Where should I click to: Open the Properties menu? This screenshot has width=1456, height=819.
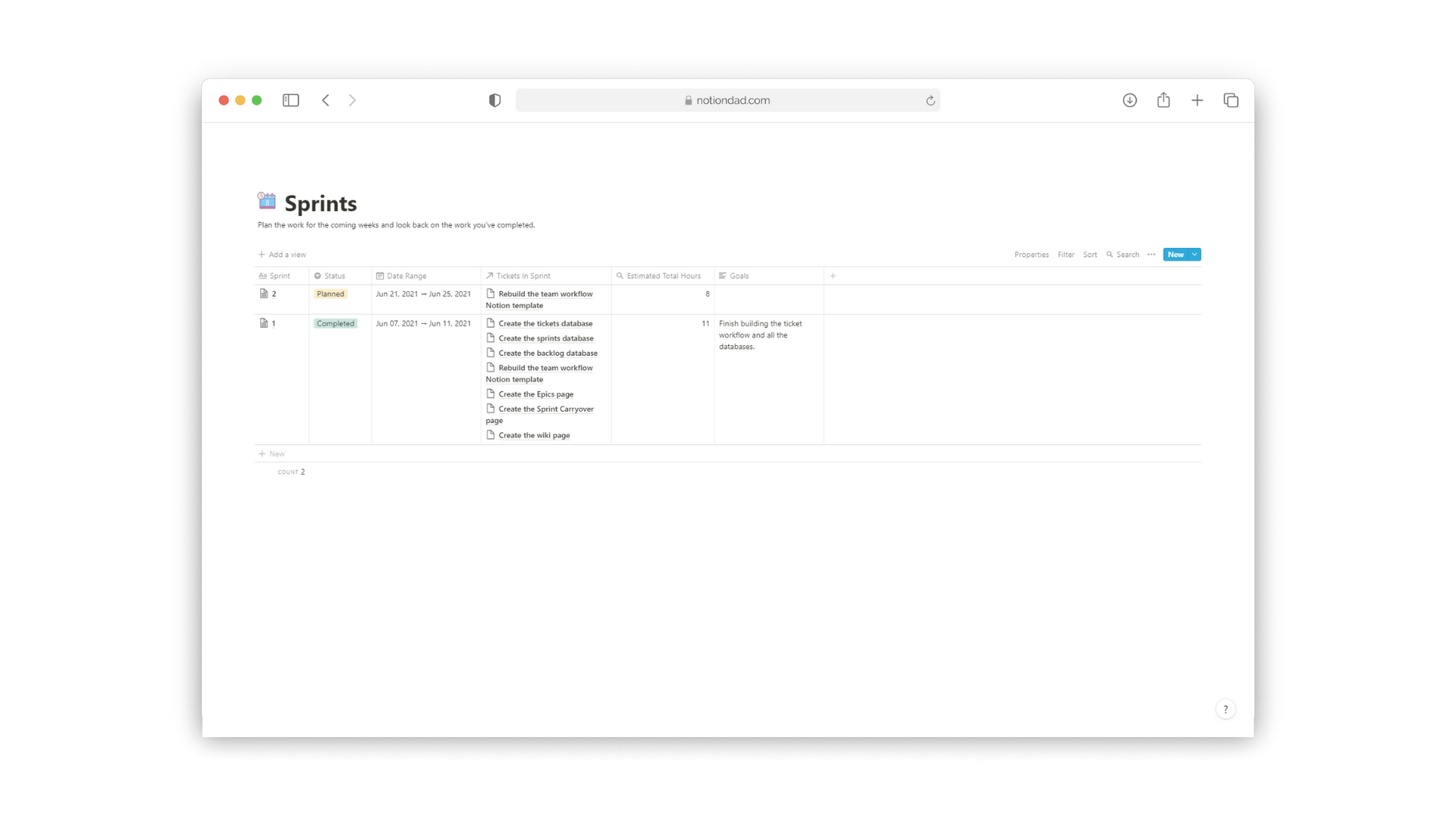(1031, 254)
